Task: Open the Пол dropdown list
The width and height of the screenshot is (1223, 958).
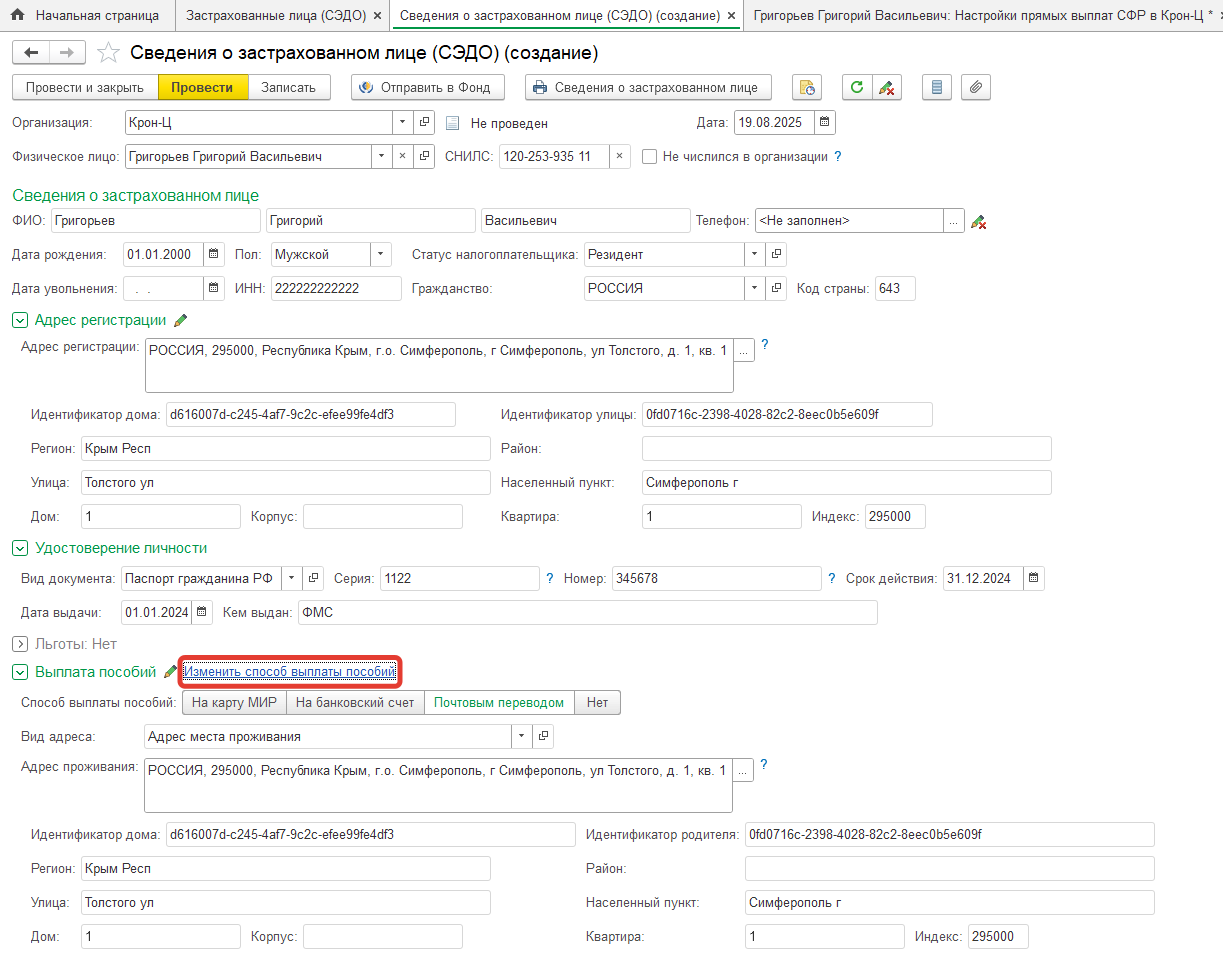Action: [381, 255]
